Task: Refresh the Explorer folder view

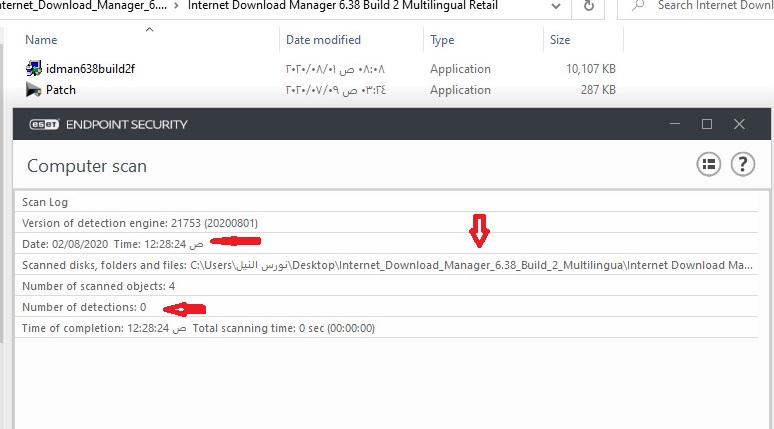Action: click(x=590, y=6)
